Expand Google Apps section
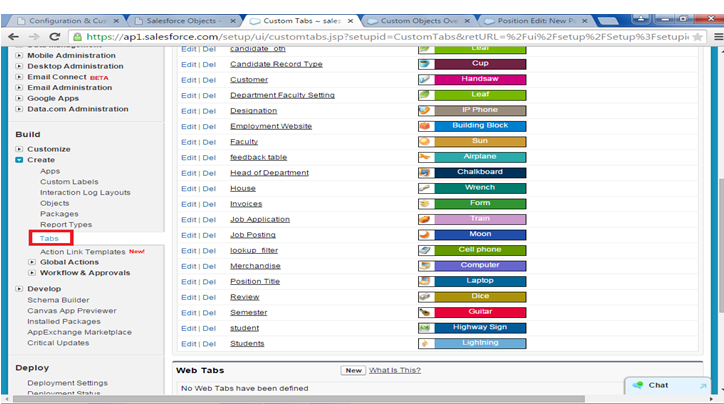The width and height of the screenshot is (724, 404). tap(19, 98)
